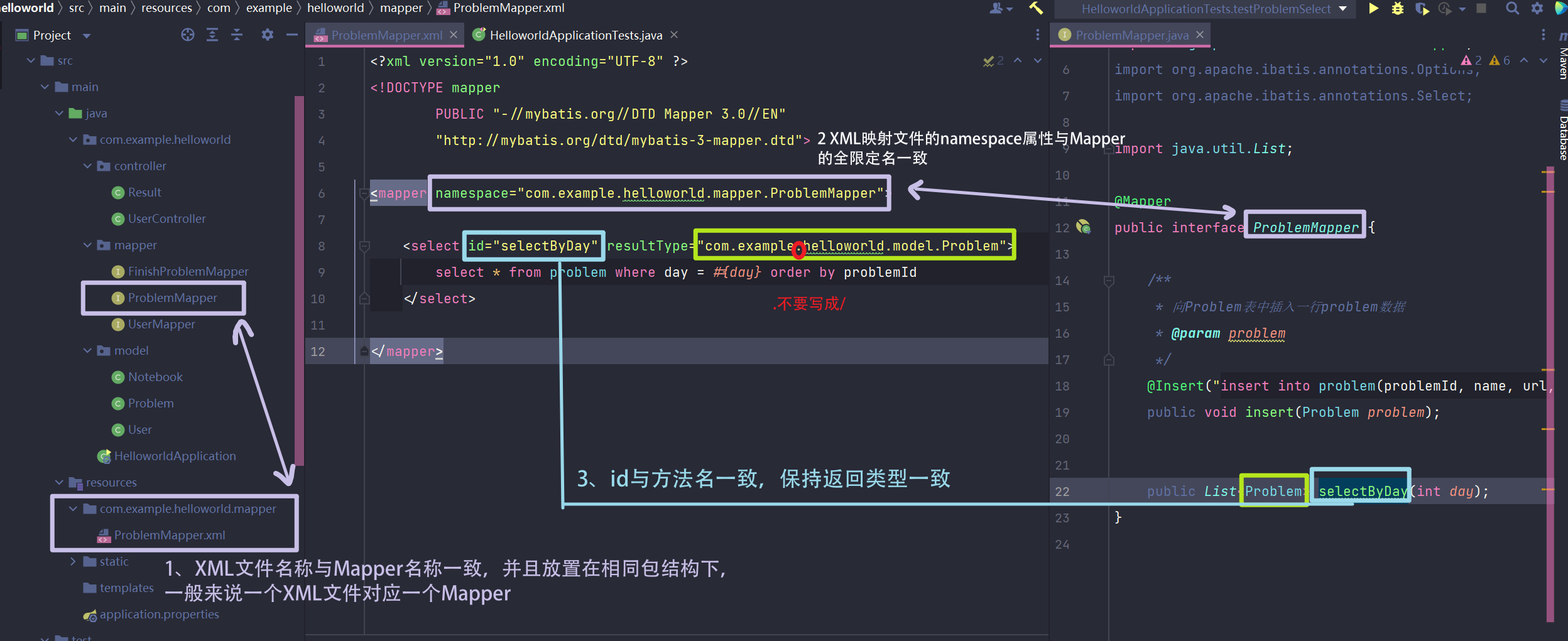
Task: Next highlighted error arrow in Java editor
Action: tap(1543, 61)
